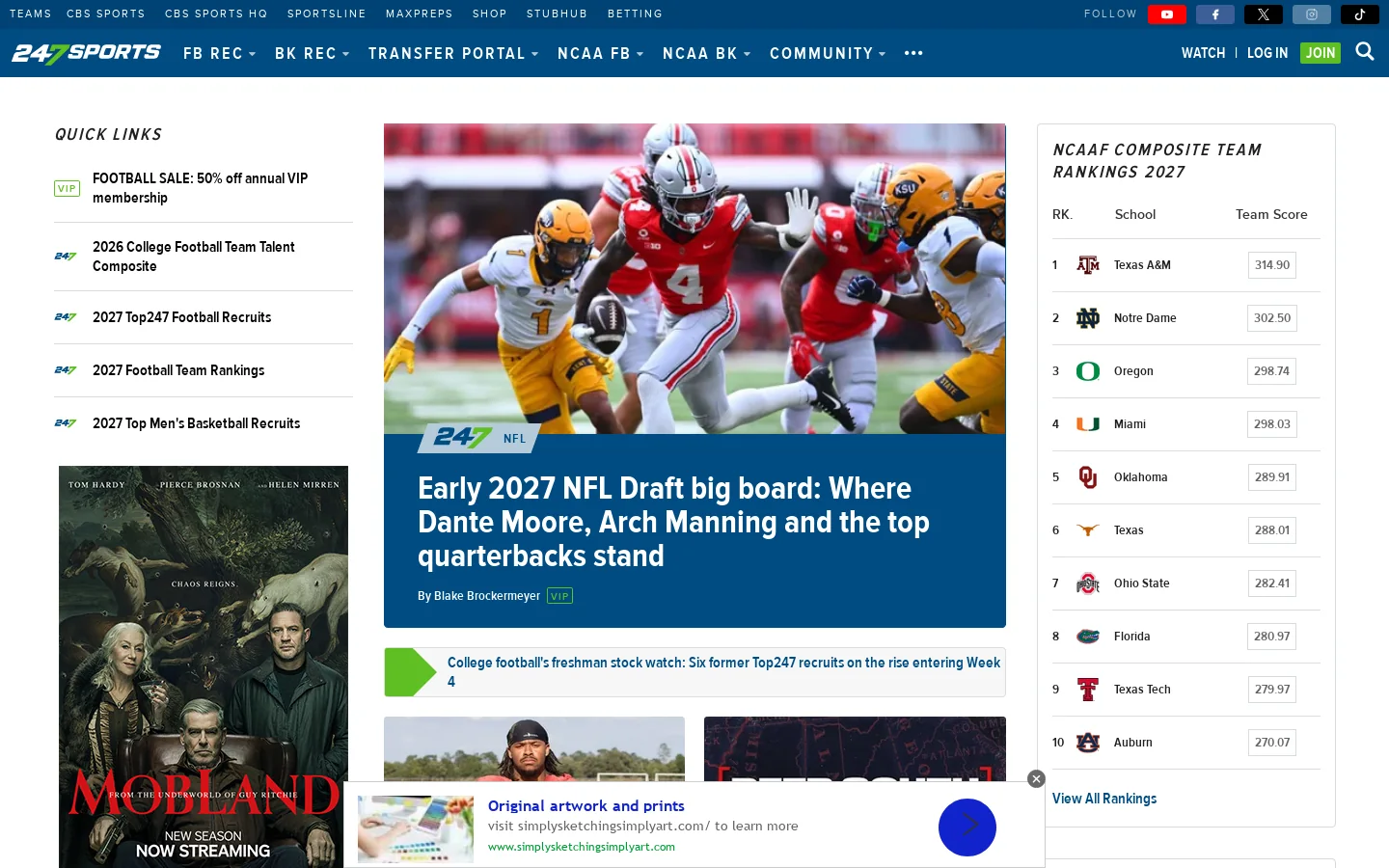Click the 247Sports logo
This screenshot has width=1389, height=868.
click(86, 53)
